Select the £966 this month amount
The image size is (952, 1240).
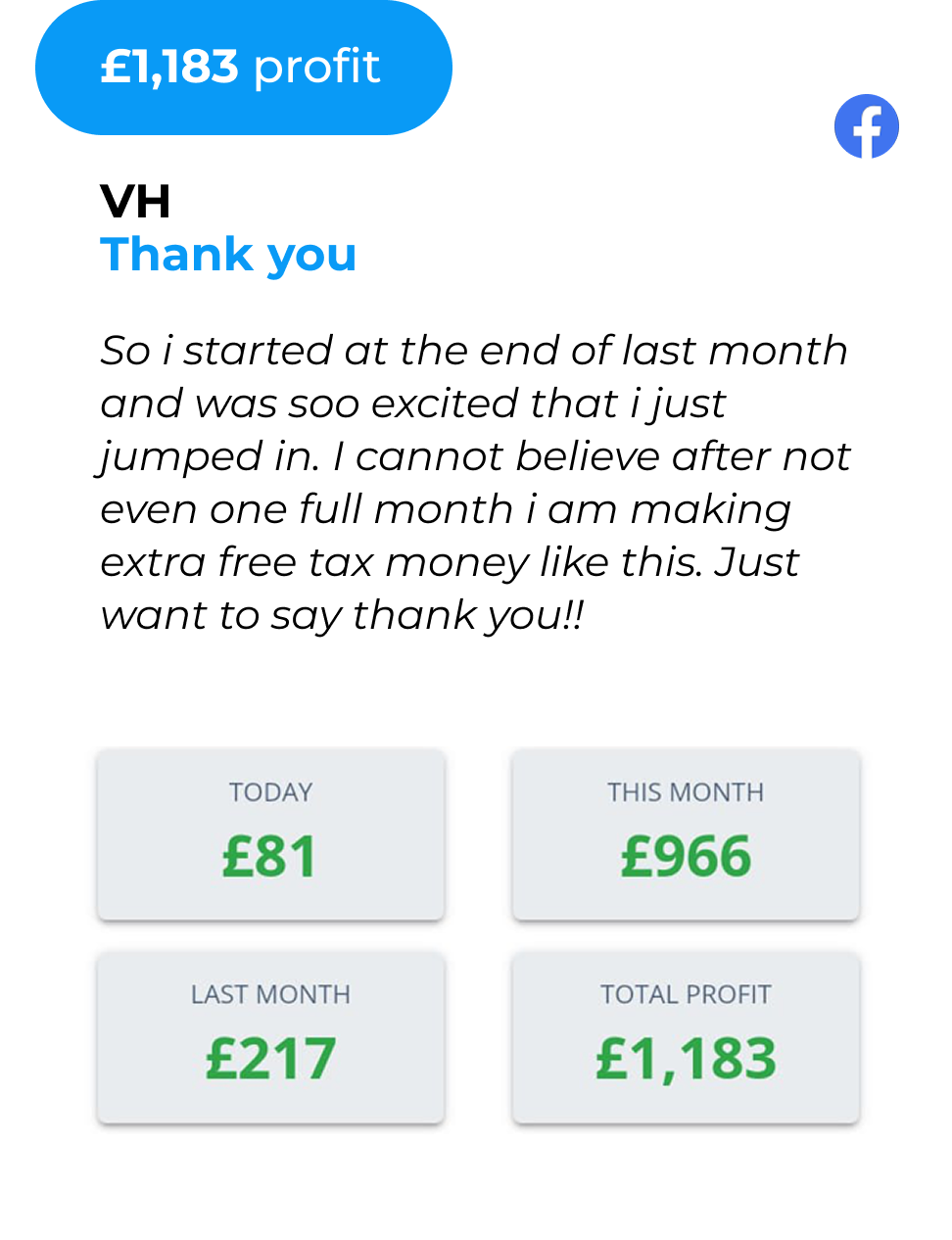pos(686,856)
